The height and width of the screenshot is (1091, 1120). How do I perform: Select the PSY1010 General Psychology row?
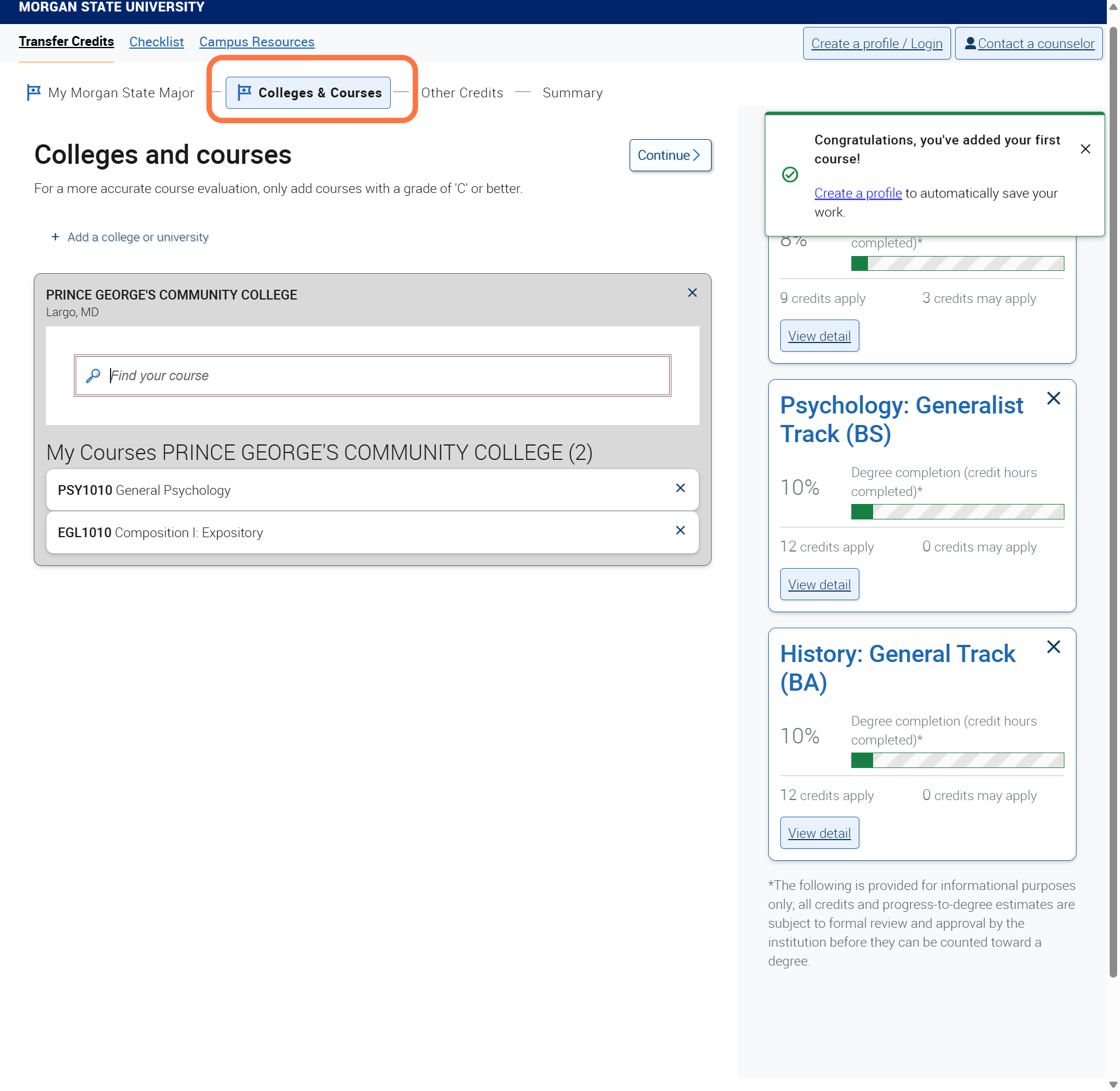[372, 490]
